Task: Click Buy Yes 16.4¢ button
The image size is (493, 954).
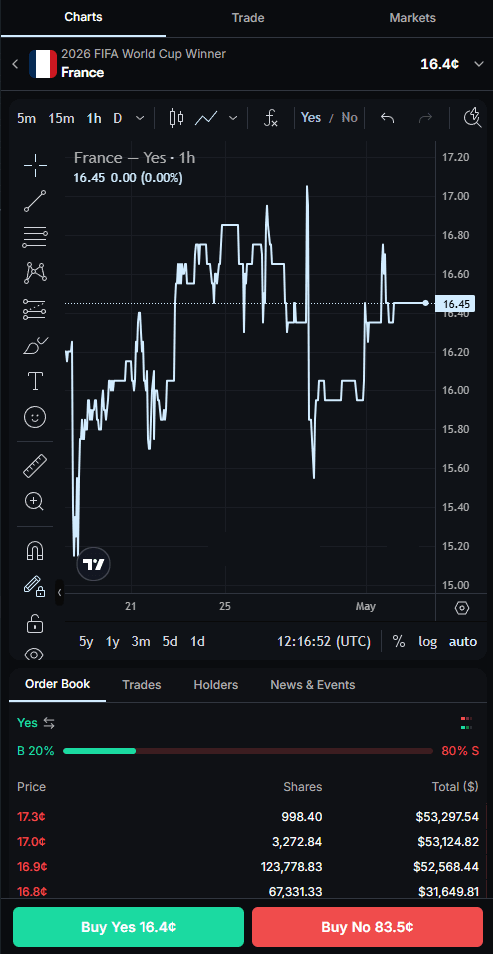Action: [128, 927]
